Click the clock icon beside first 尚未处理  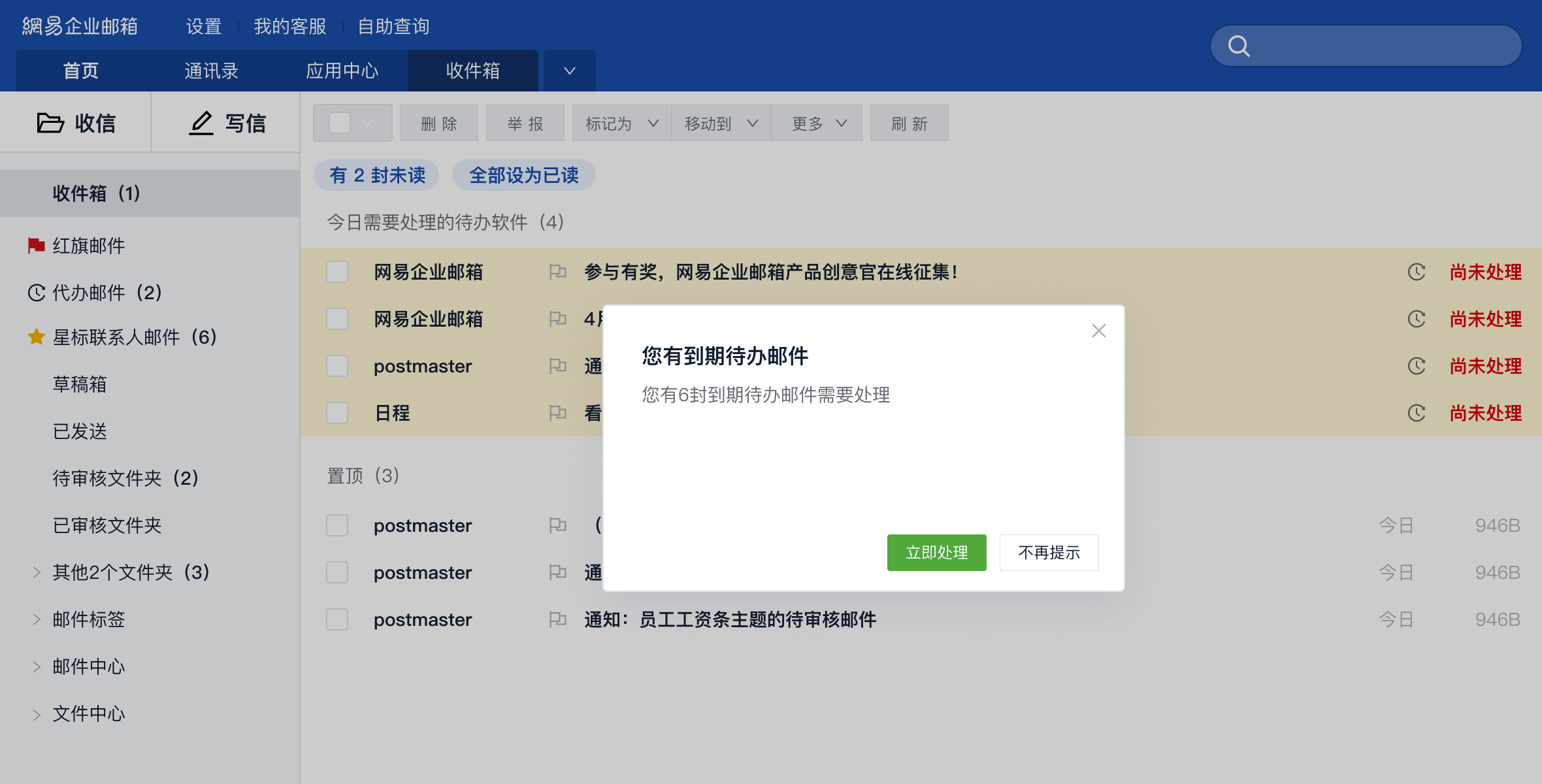pyautogui.click(x=1417, y=272)
